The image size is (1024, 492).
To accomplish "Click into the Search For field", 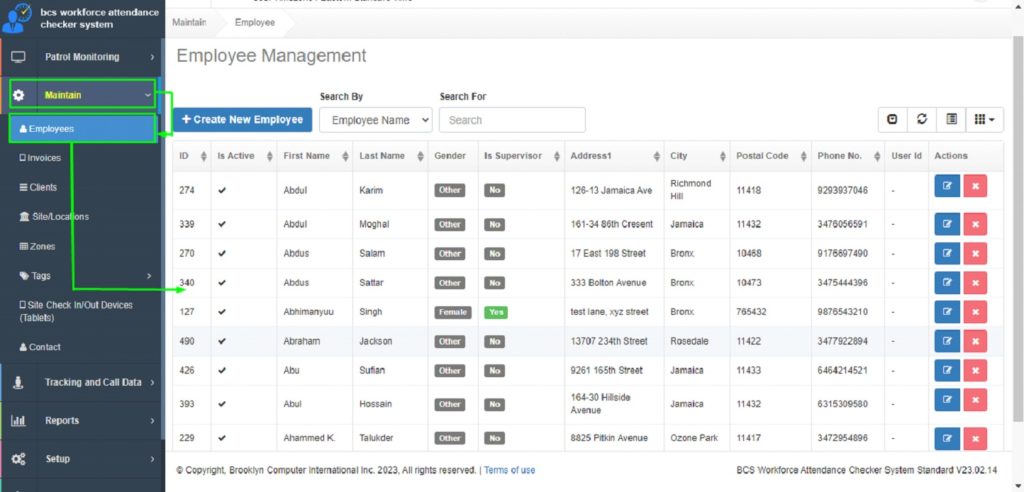I will click(x=512, y=120).
